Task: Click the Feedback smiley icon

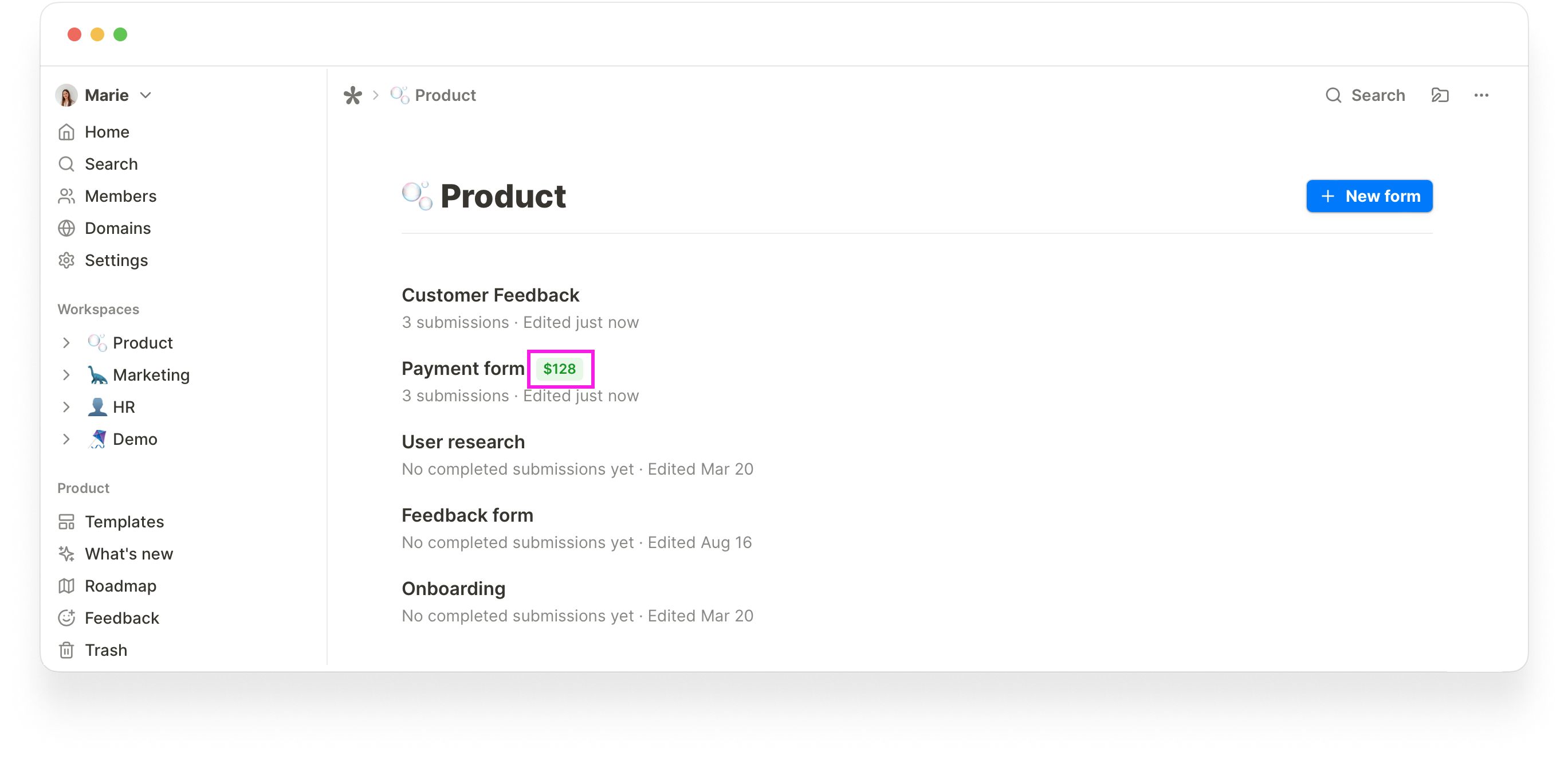Action: click(x=66, y=619)
